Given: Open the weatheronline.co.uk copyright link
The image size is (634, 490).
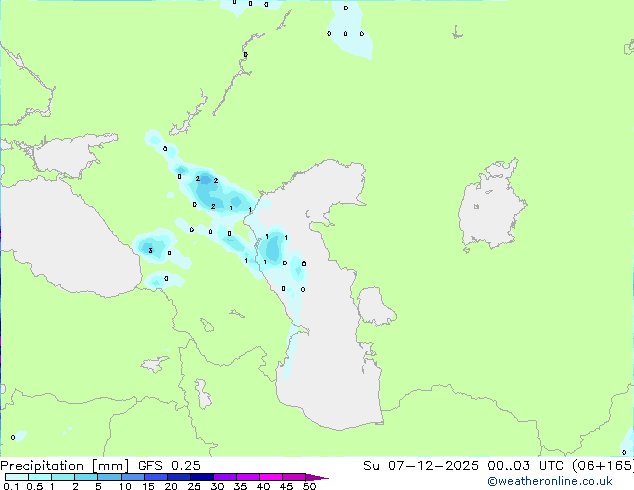Looking at the screenshot, I should (x=550, y=481).
